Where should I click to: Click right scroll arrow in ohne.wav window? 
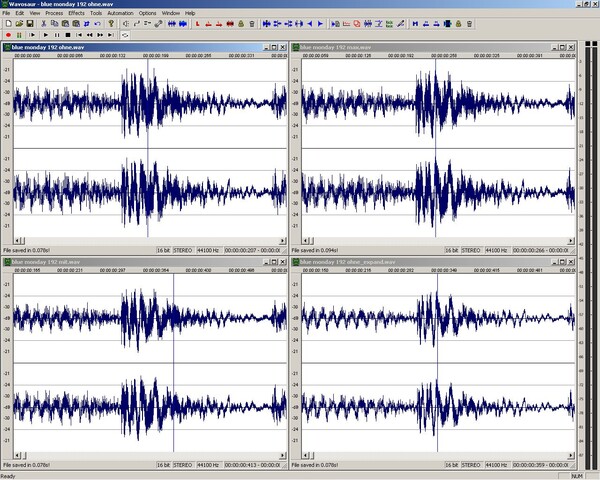pos(282,241)
